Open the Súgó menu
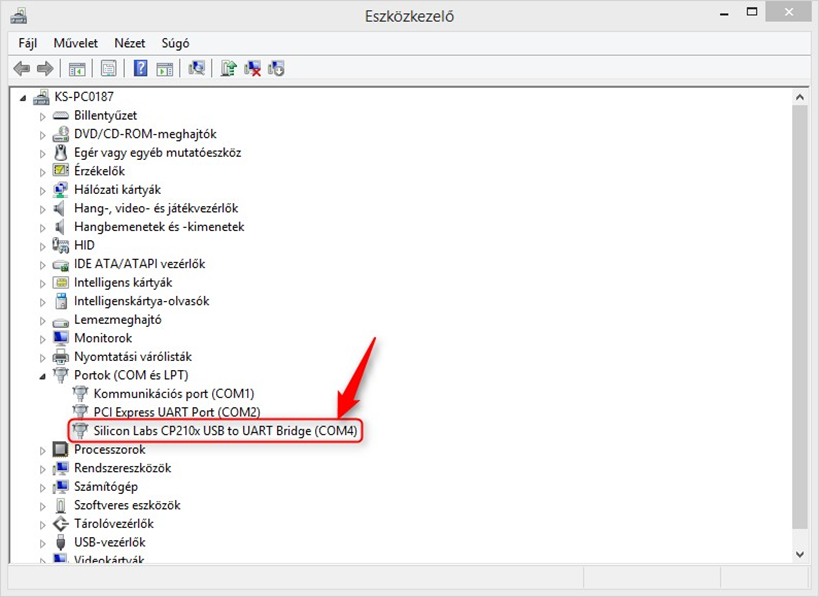The image size is (819, 597). [175, 43]
